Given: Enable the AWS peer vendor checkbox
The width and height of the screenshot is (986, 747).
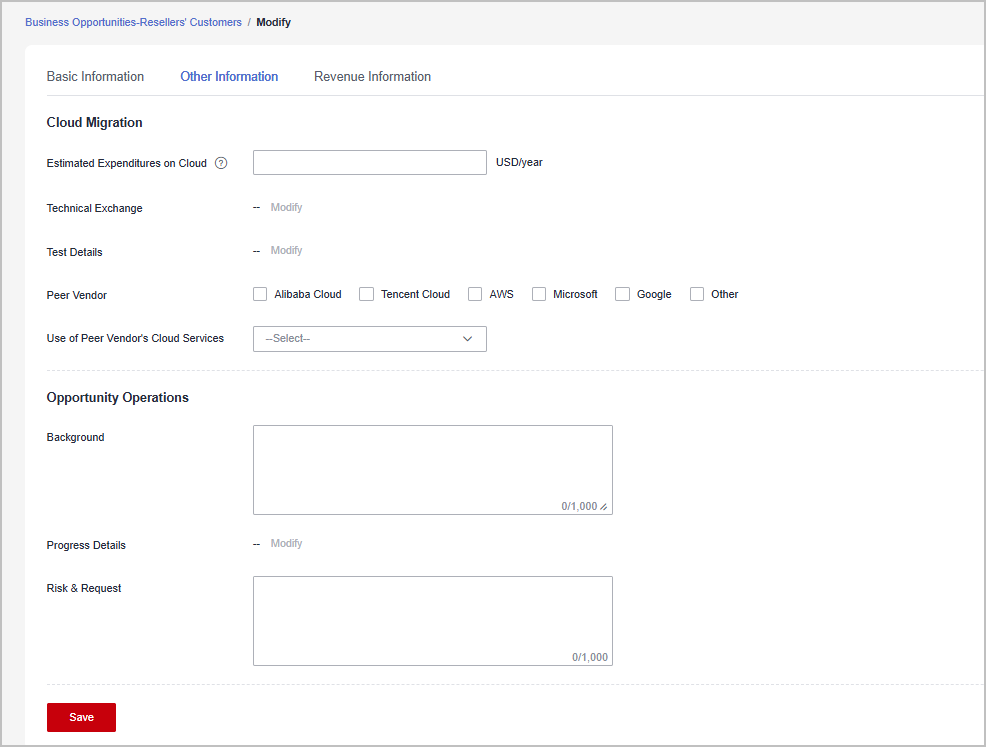Looking at the screenshot, I should [x=475, y=294].
